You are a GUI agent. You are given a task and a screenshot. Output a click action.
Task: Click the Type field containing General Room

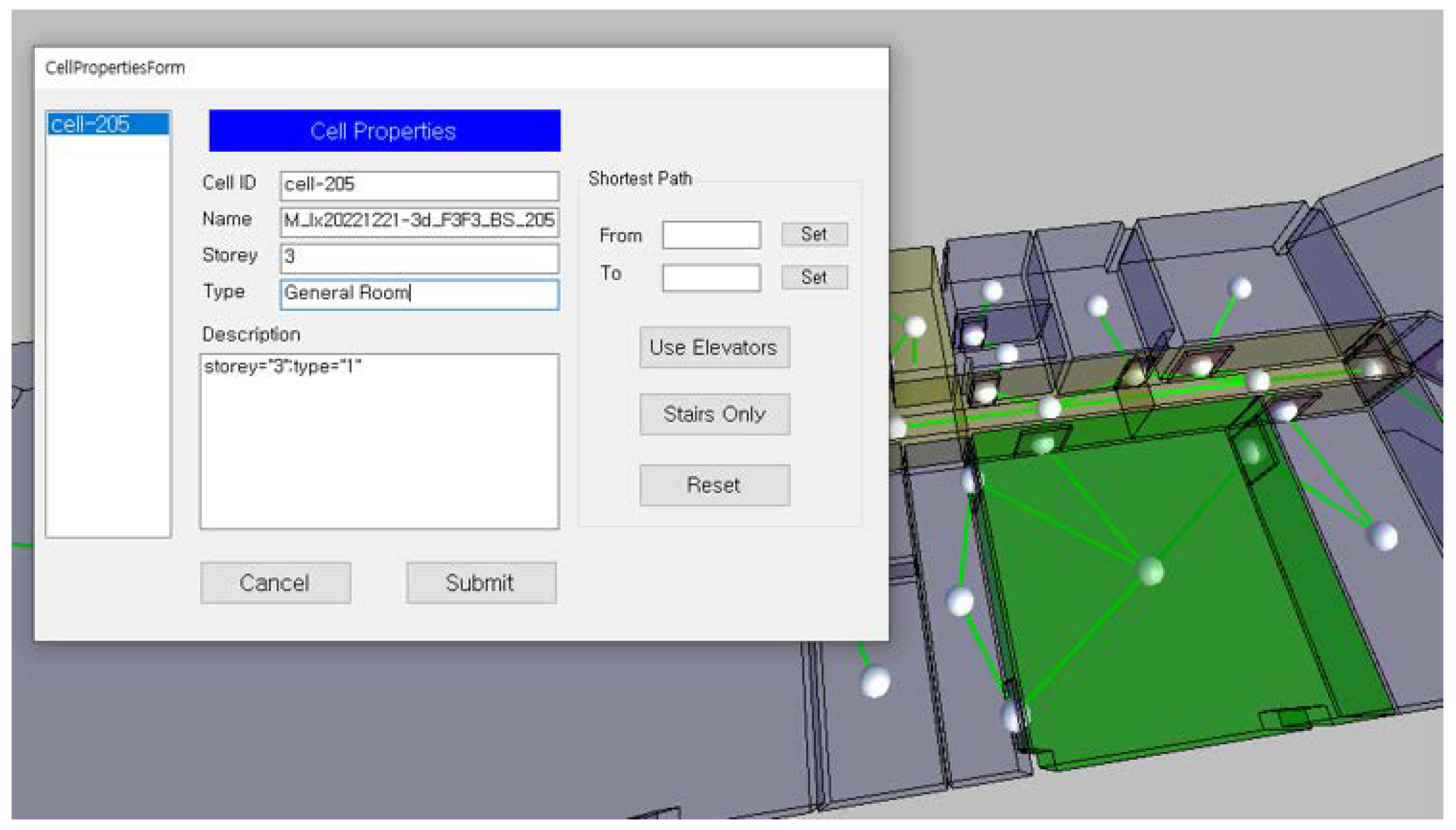419,294
